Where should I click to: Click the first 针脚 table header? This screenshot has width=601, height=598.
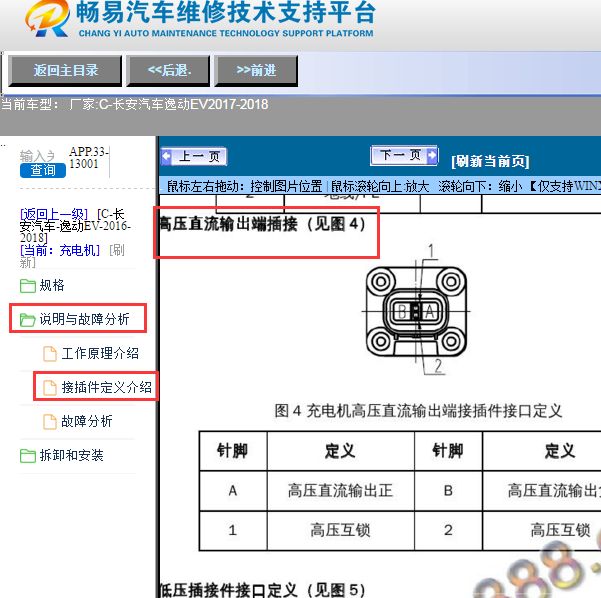pos(233,451)
